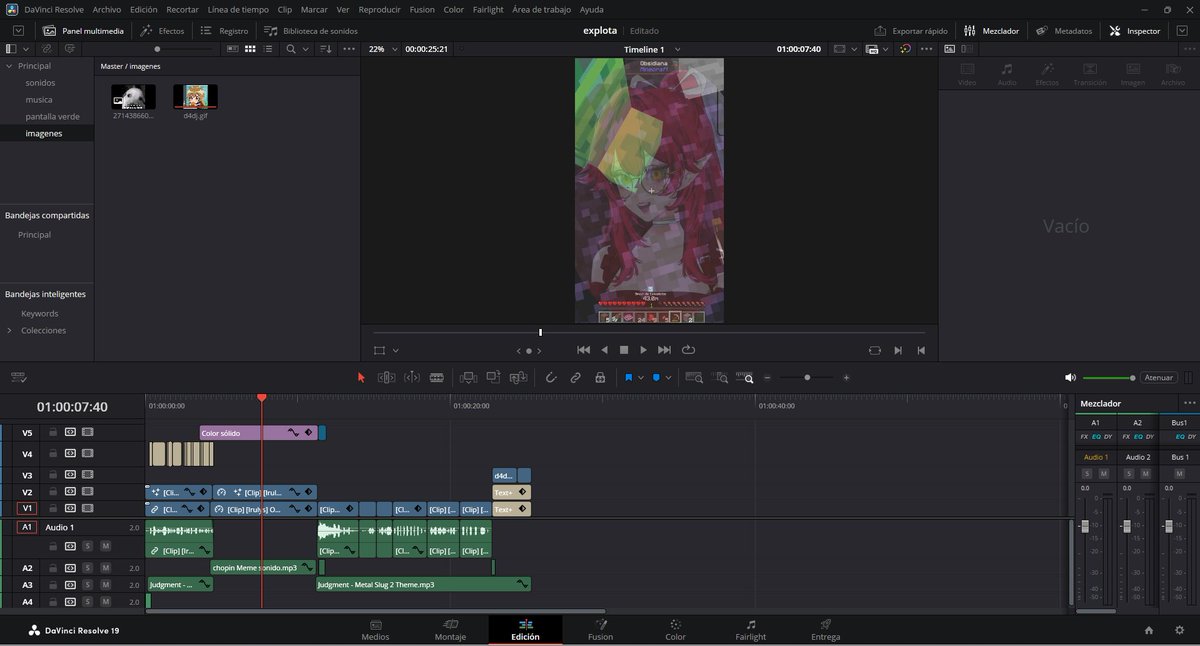Click Stop button in viewer transport

pos(623,350)
